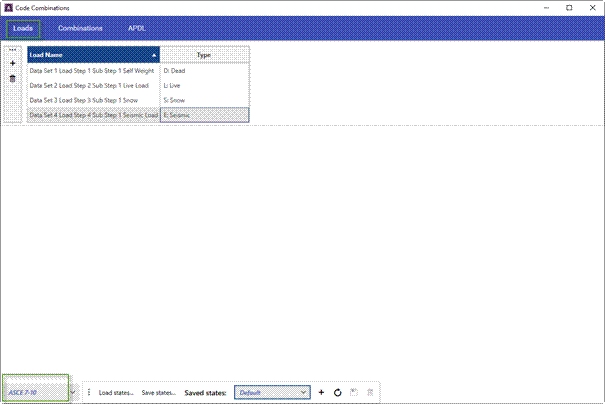605x404 pixels.
Task: Open the APDL tab
Action: [x=137, y=29]
